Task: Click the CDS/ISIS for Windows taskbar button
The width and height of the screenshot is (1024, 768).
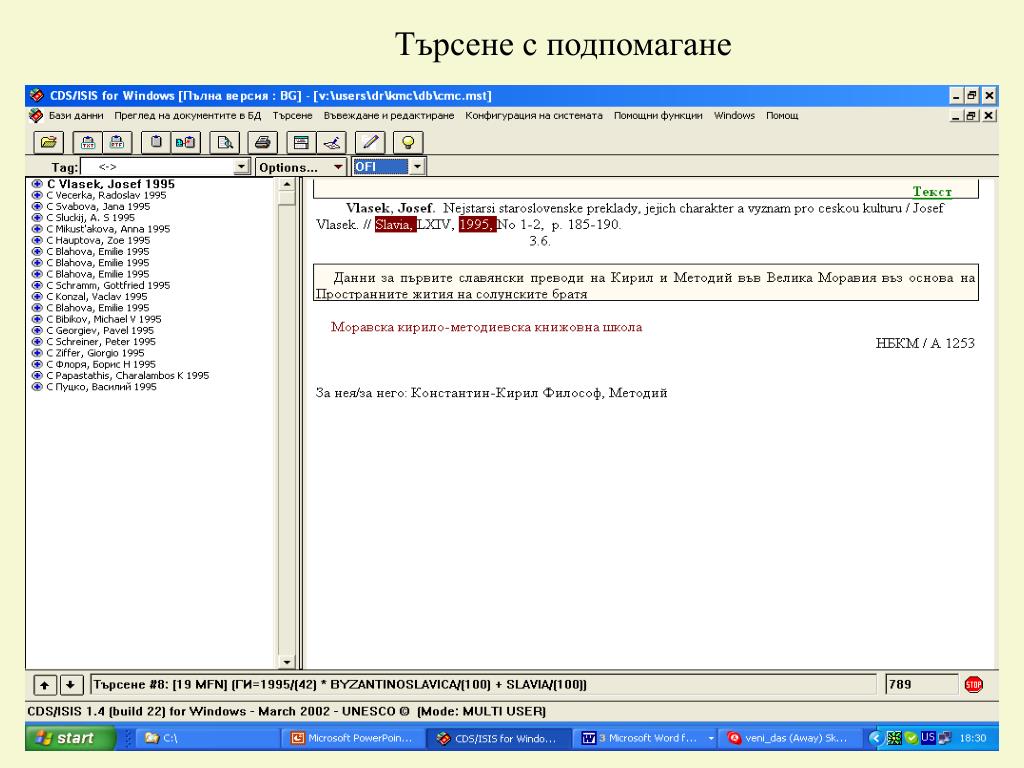Action: pos(499,738)
